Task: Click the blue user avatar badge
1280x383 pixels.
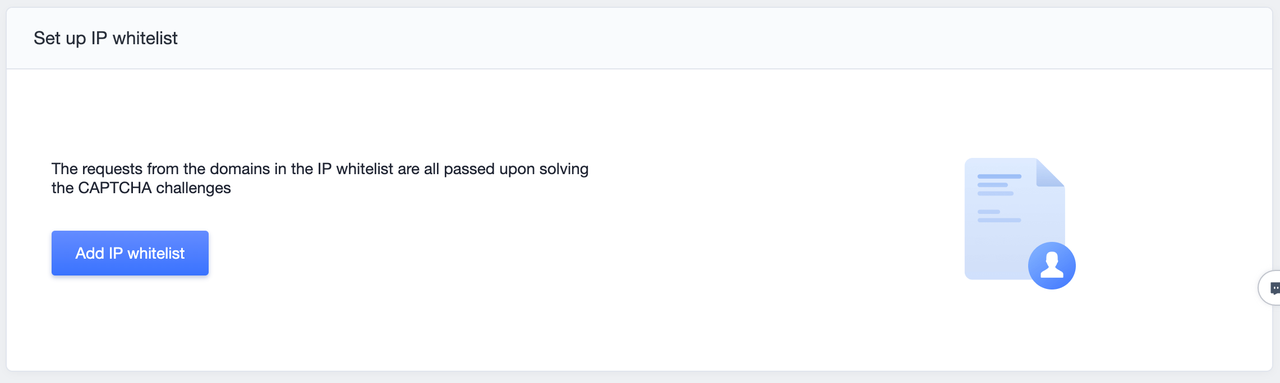Action: coord(1051,265)
